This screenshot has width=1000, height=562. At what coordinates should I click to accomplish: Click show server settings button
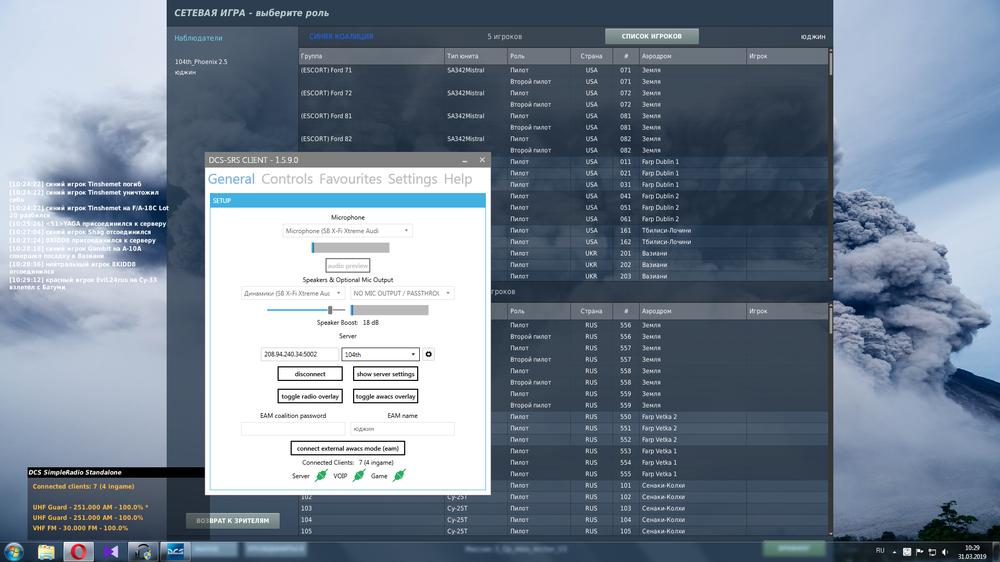coord(385,374)
